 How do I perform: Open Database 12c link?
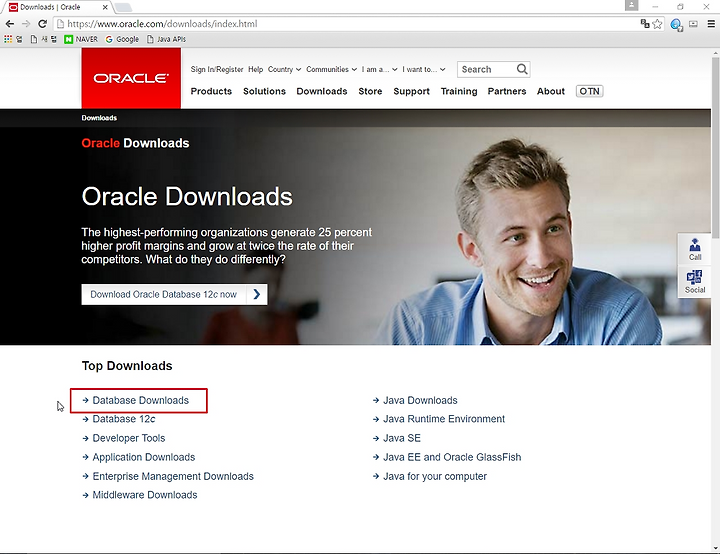tap(124, 419)
